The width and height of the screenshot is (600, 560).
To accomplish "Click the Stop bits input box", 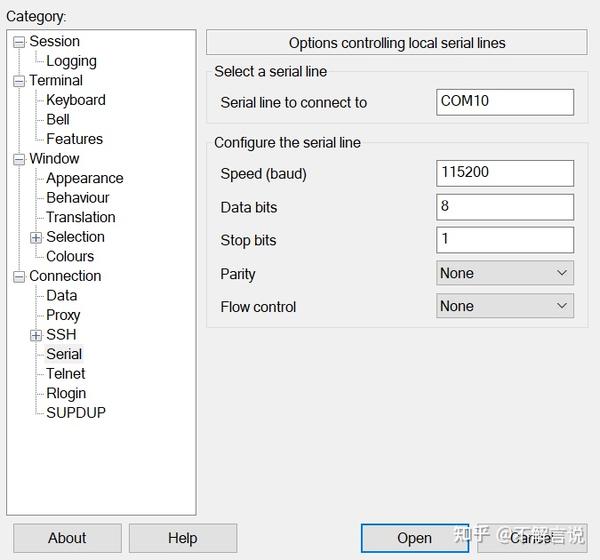I will click(505, 240).
